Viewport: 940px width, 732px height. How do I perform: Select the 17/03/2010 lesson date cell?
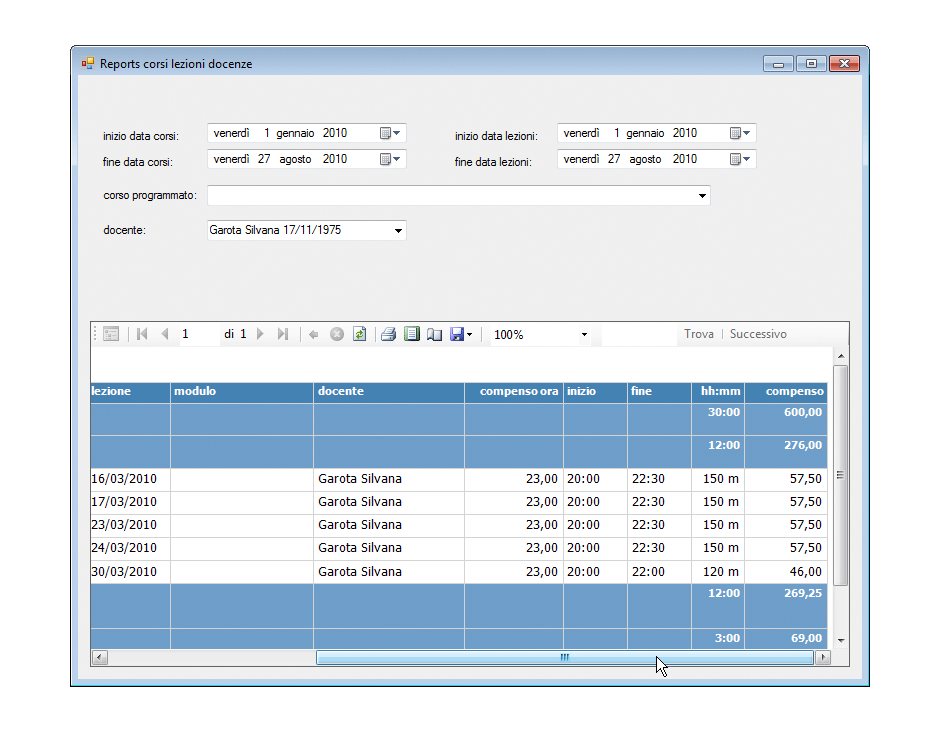point(130,502)
